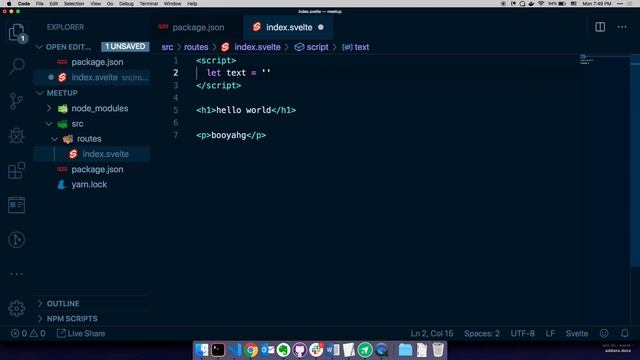Open Evernote from the Dock

point(283,350)
